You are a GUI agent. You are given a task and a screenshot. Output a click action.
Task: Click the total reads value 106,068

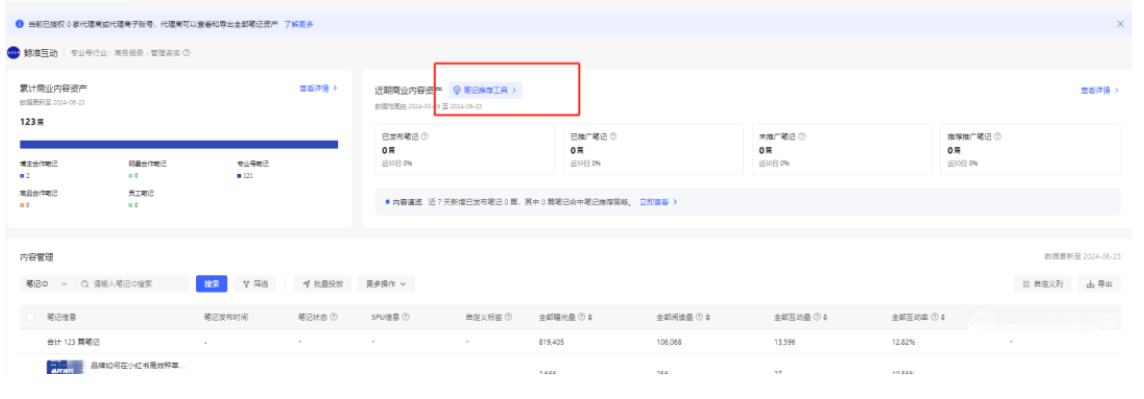[669, 341]
